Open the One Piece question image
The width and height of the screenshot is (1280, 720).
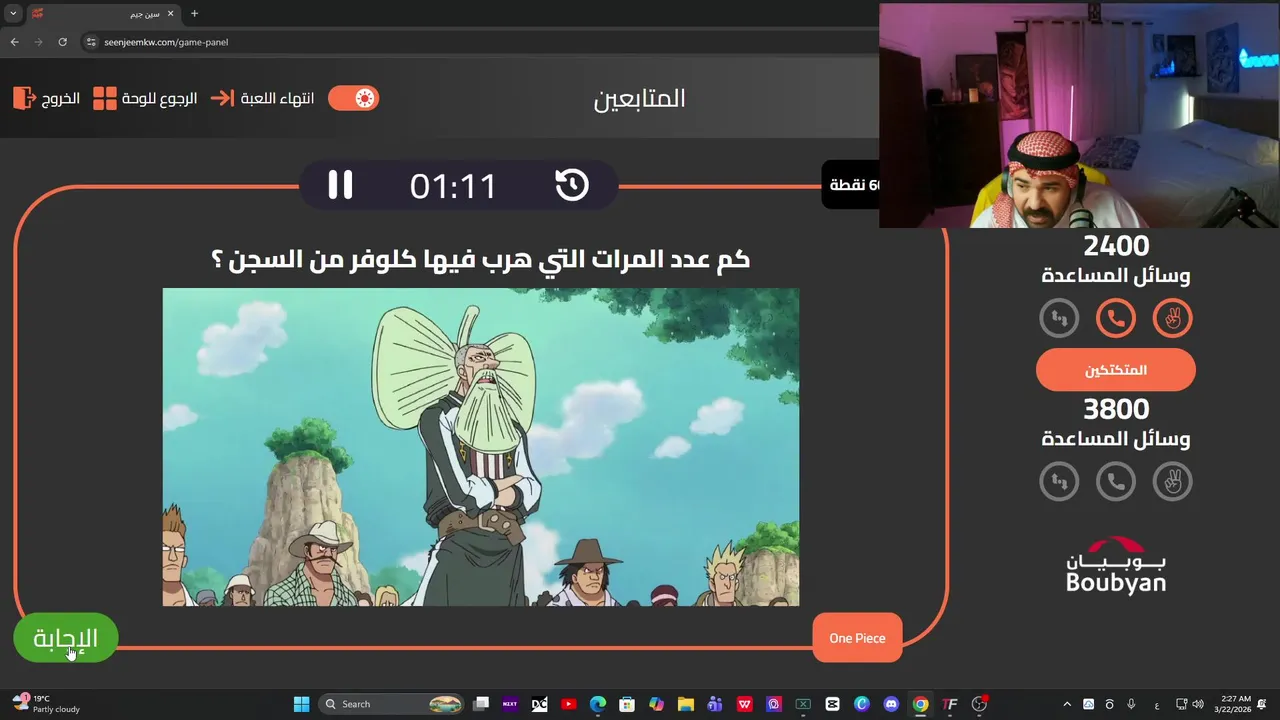[481, 447]
